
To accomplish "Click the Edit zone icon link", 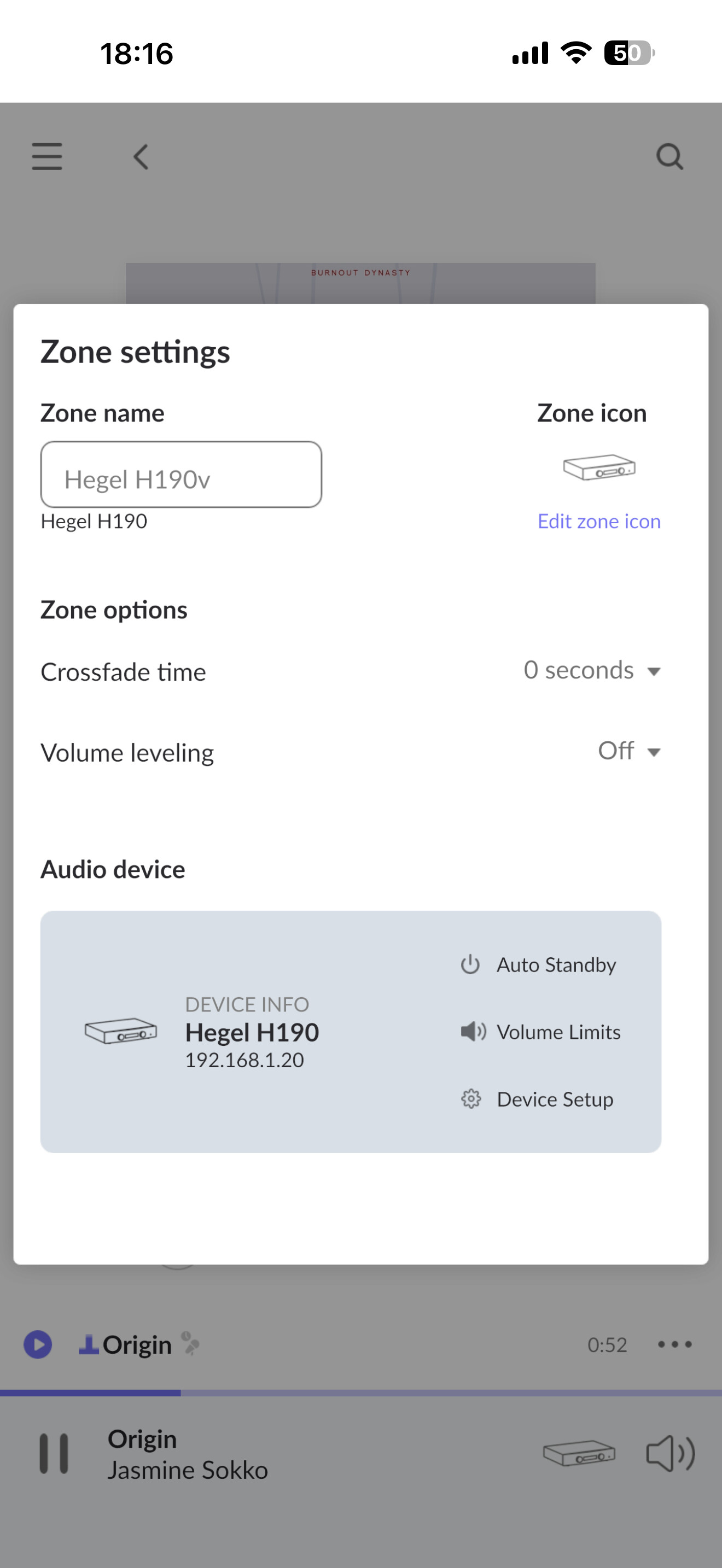I will tap(598, 521).
